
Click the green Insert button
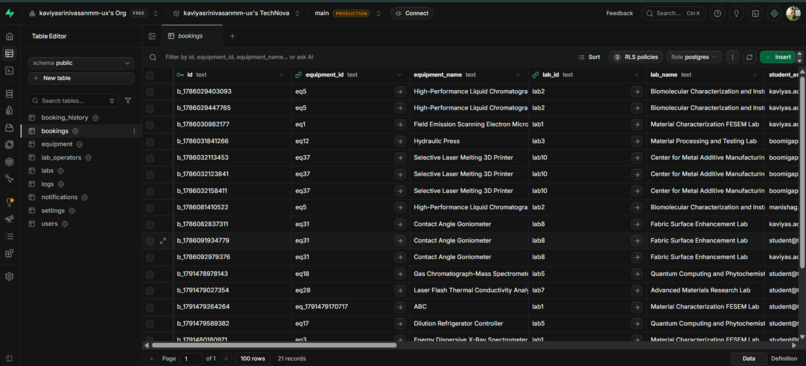778,57
